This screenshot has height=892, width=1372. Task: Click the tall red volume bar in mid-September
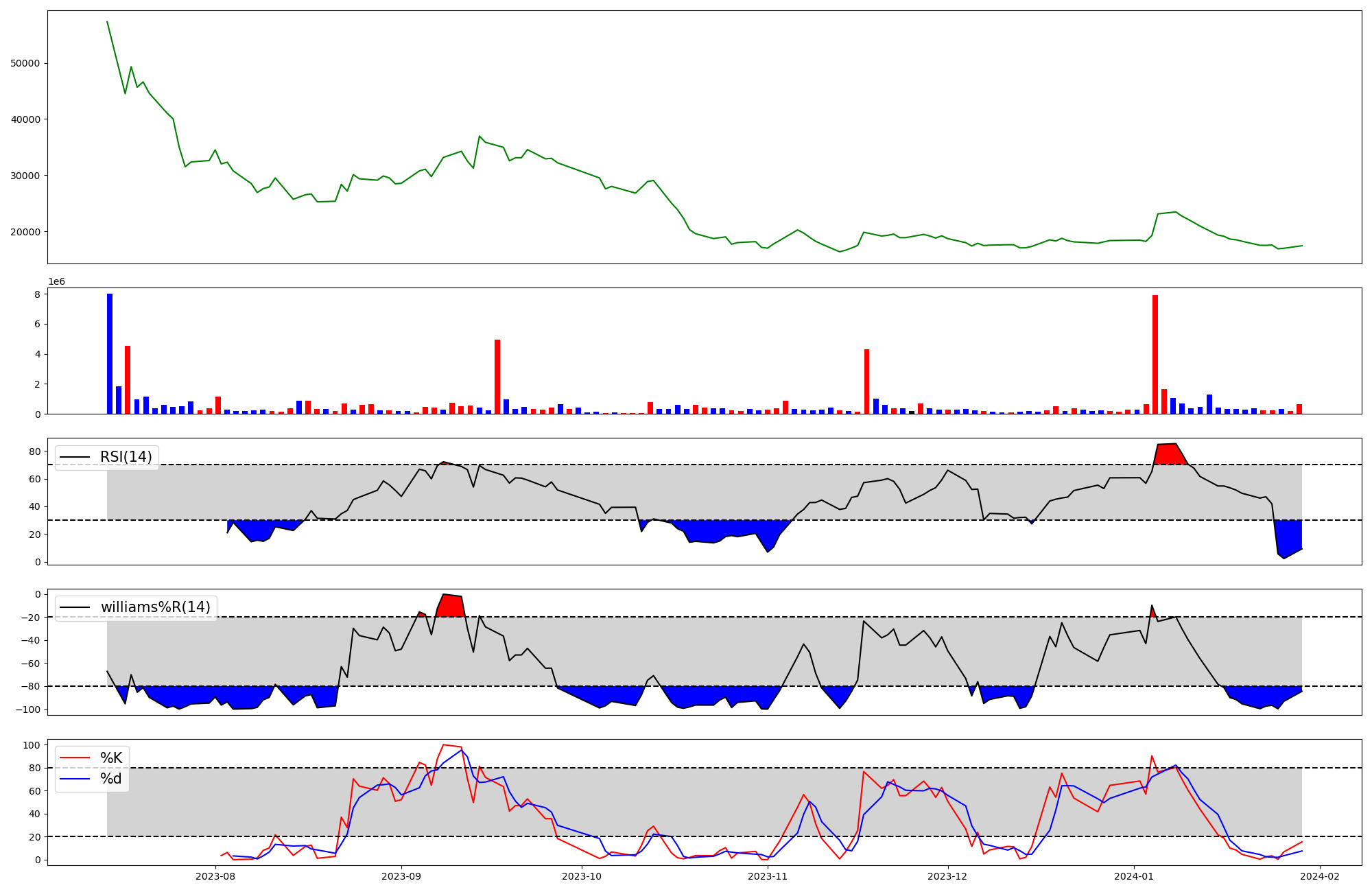pos(497,377)
